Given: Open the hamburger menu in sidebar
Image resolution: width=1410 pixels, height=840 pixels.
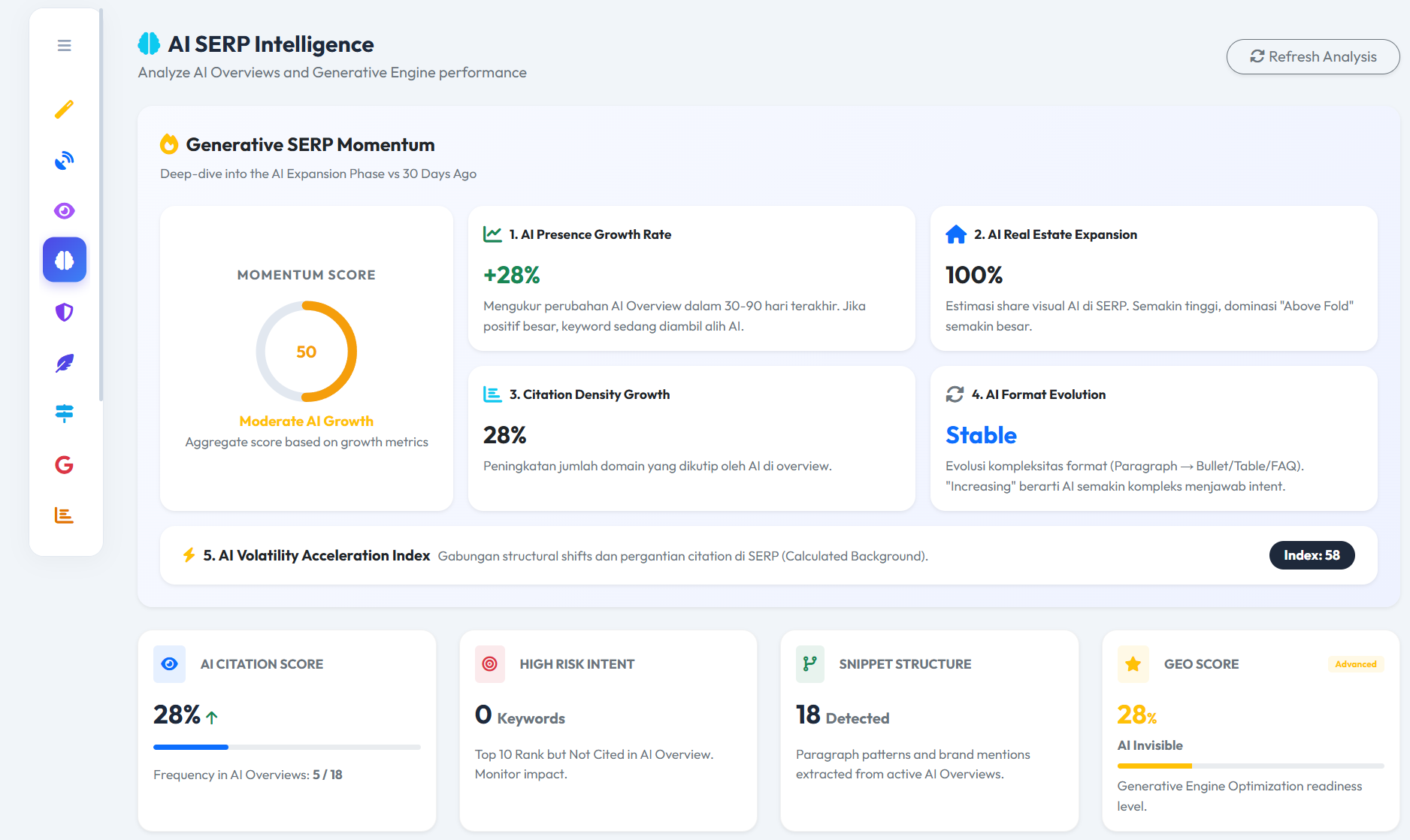Looking at the screenshot, I should click(65, 45).
